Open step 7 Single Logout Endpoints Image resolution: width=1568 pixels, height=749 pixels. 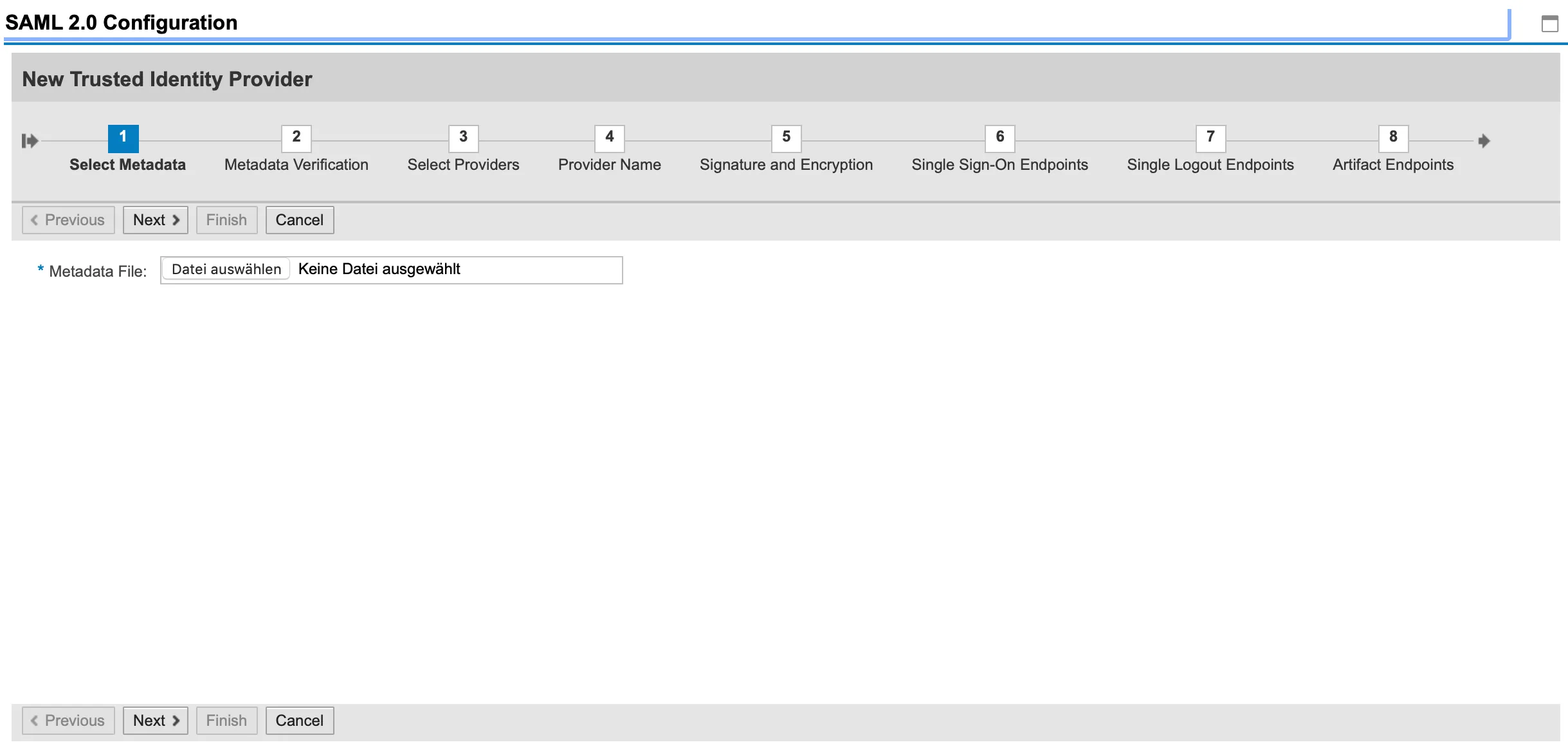(1210, 138)
